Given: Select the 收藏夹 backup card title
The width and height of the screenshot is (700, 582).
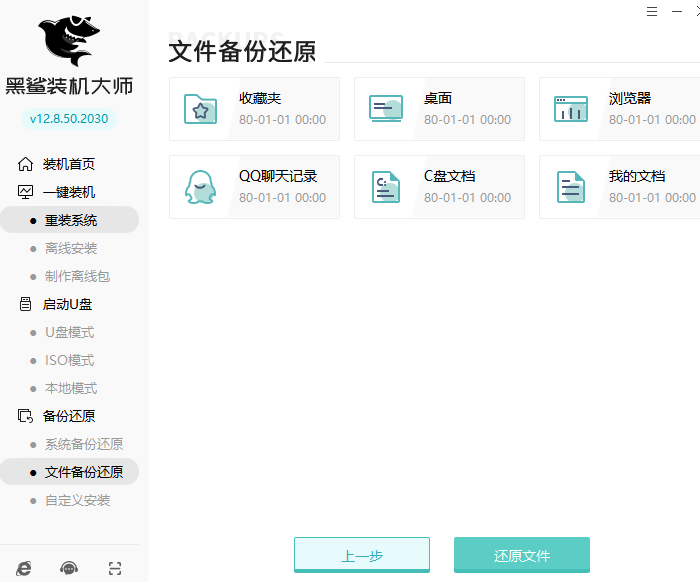Looking at the screenshot, I should (260, 98).
